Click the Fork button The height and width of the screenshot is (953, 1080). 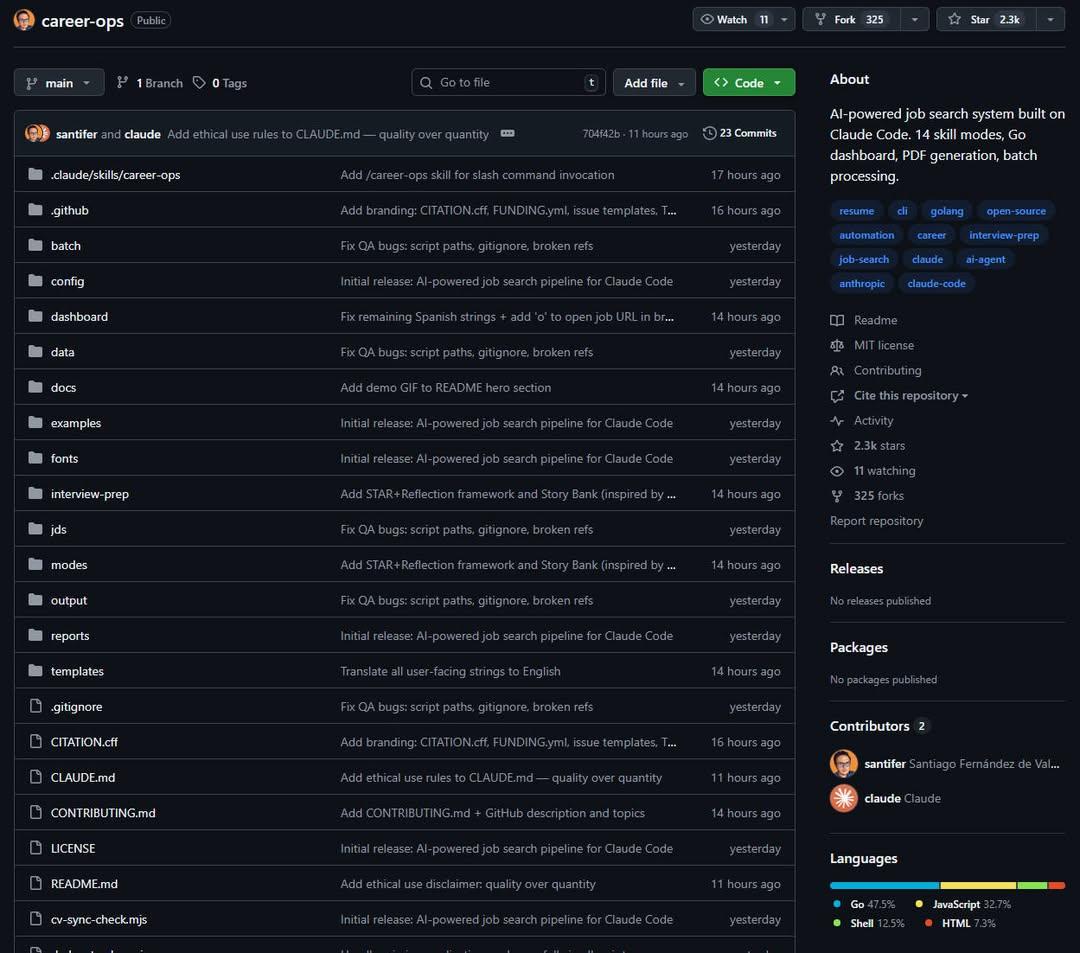click(x=851, y=19)
